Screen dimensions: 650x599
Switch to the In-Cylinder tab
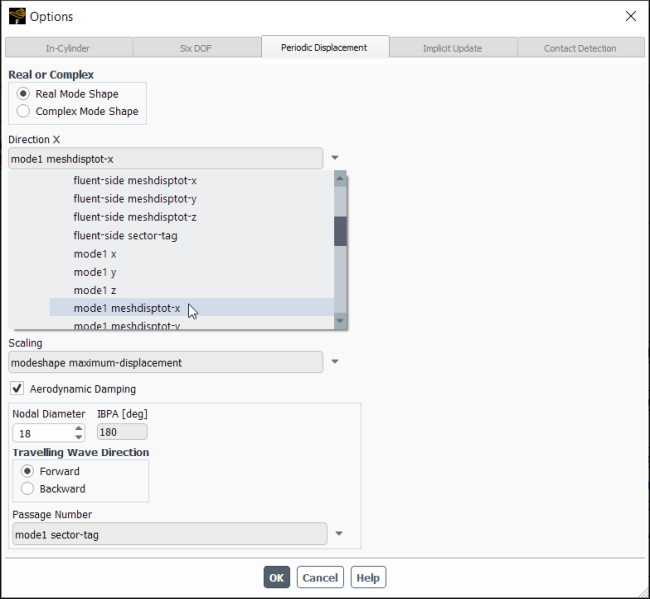[x=68, y=48]
